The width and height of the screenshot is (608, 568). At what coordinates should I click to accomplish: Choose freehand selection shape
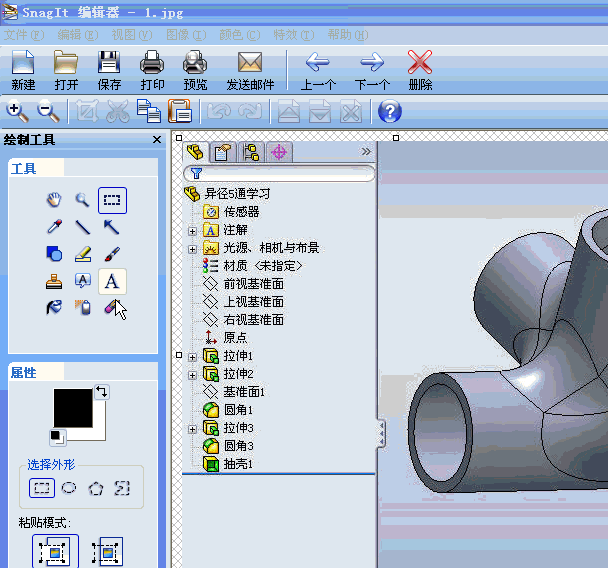point(122,488)
